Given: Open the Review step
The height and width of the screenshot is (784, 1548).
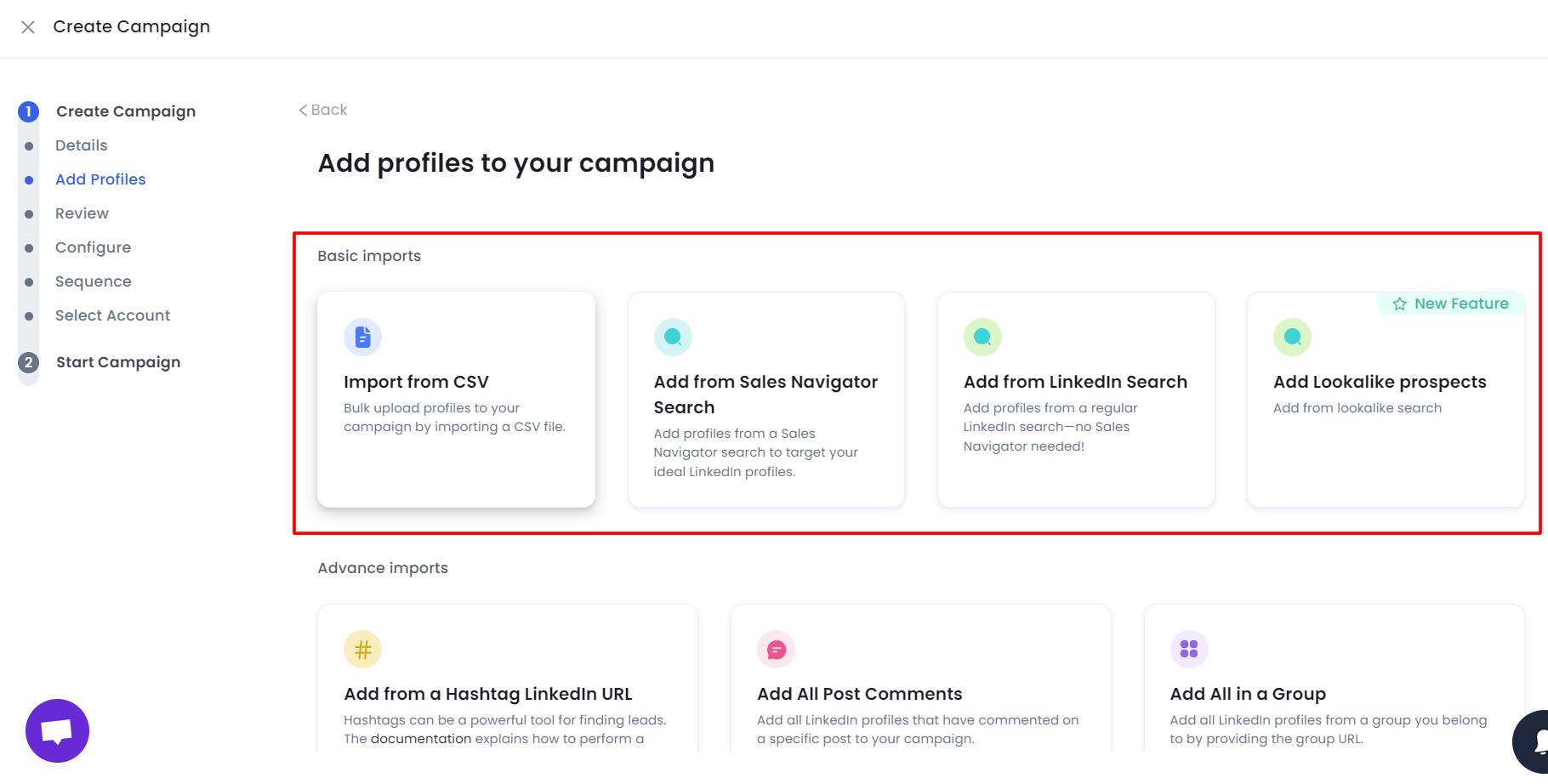Looking at the screenshot, I should tap(82, 213).
